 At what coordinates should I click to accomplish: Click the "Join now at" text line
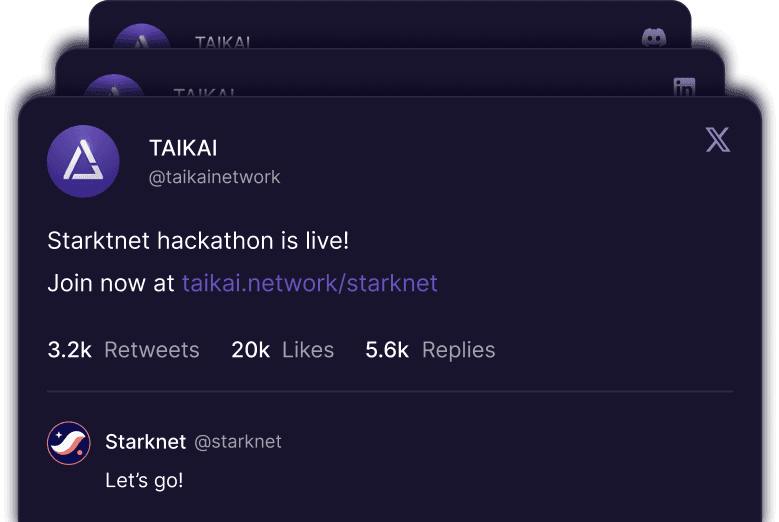point(111,283)
